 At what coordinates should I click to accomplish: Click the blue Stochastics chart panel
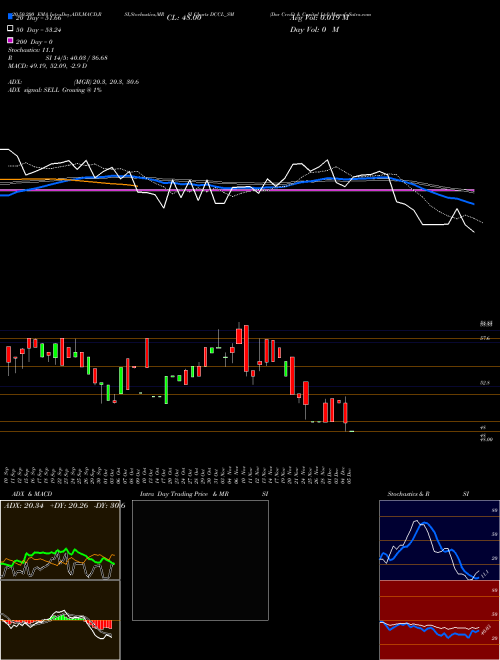coord(439,540)
